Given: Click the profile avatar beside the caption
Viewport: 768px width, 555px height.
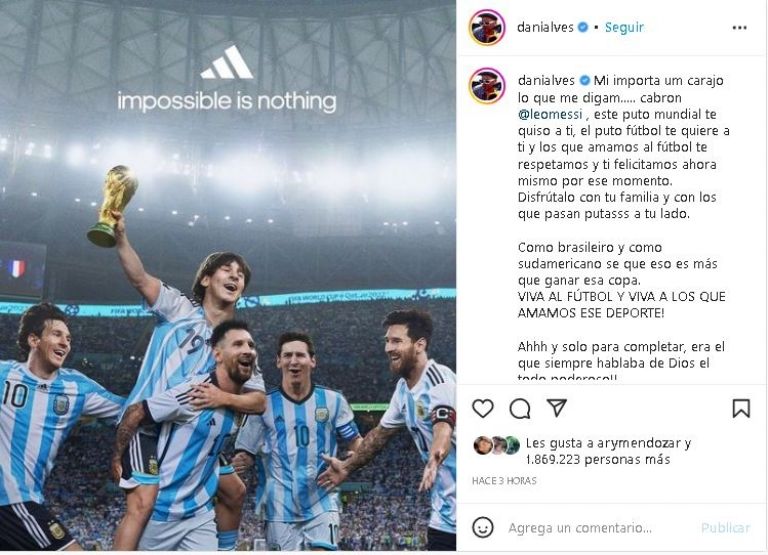Looking at the screenshot, I should pyautogui.click(x=487, y=86).
